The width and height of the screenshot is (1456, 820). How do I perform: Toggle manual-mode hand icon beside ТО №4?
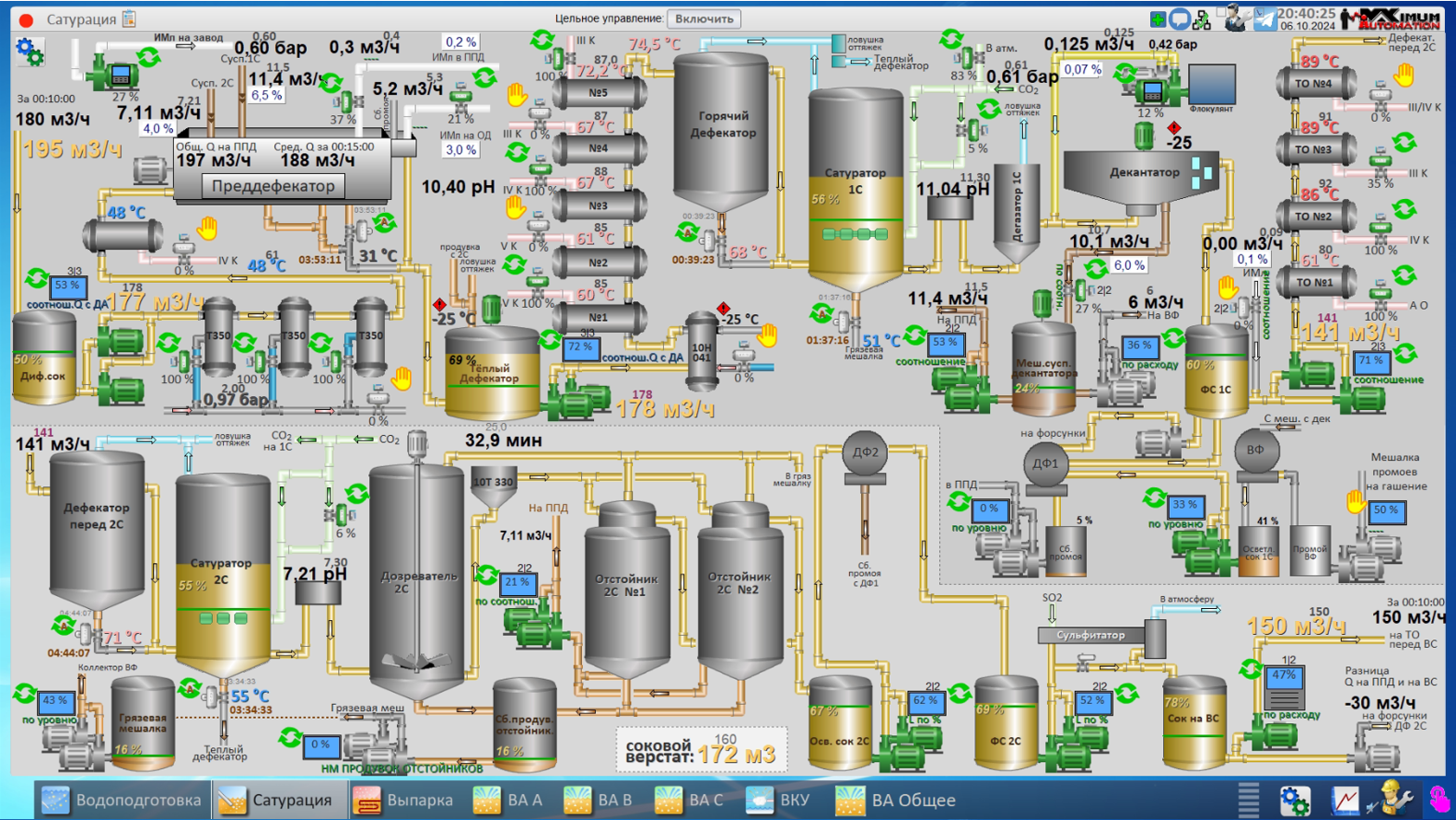[1404, 76]
